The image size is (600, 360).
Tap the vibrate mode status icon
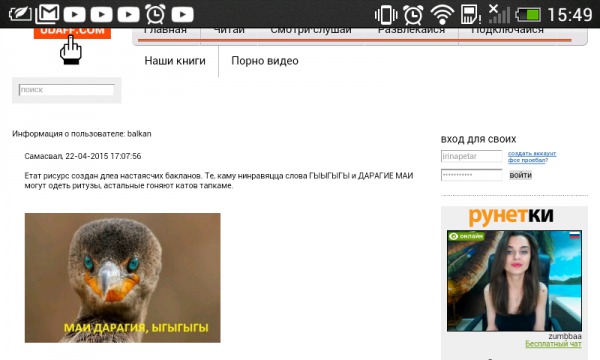coord(386,15)
